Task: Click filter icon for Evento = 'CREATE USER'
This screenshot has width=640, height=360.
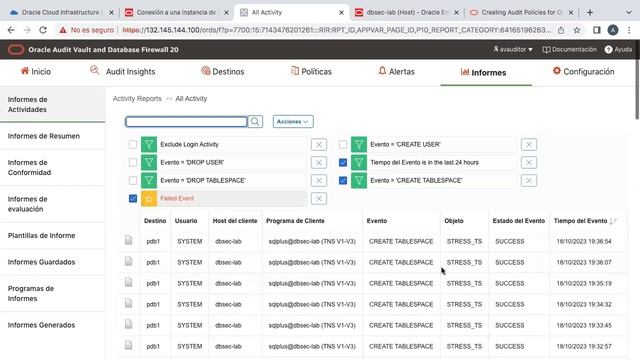Action: [359, 144]
